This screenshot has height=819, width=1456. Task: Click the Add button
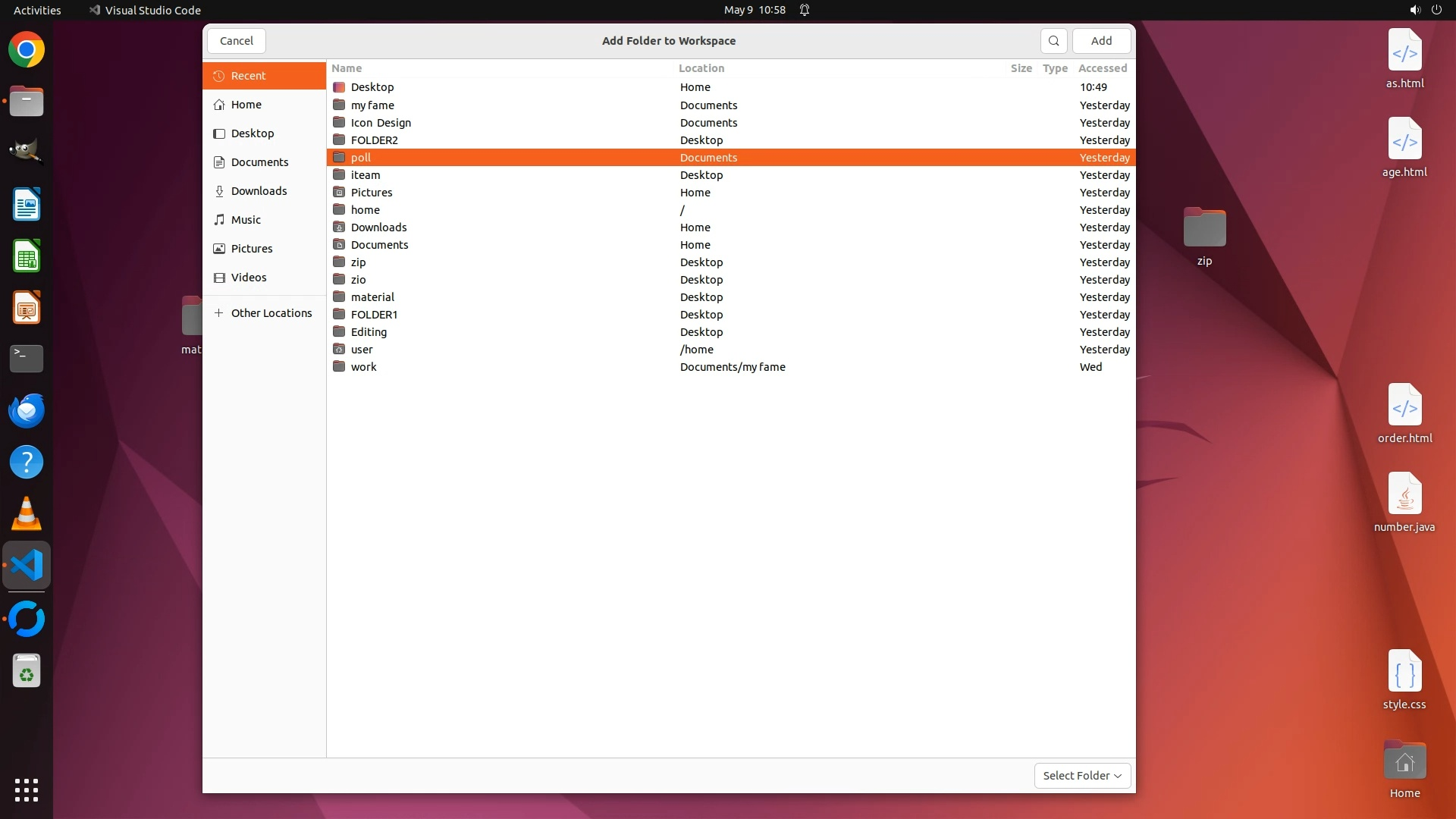1101,41
